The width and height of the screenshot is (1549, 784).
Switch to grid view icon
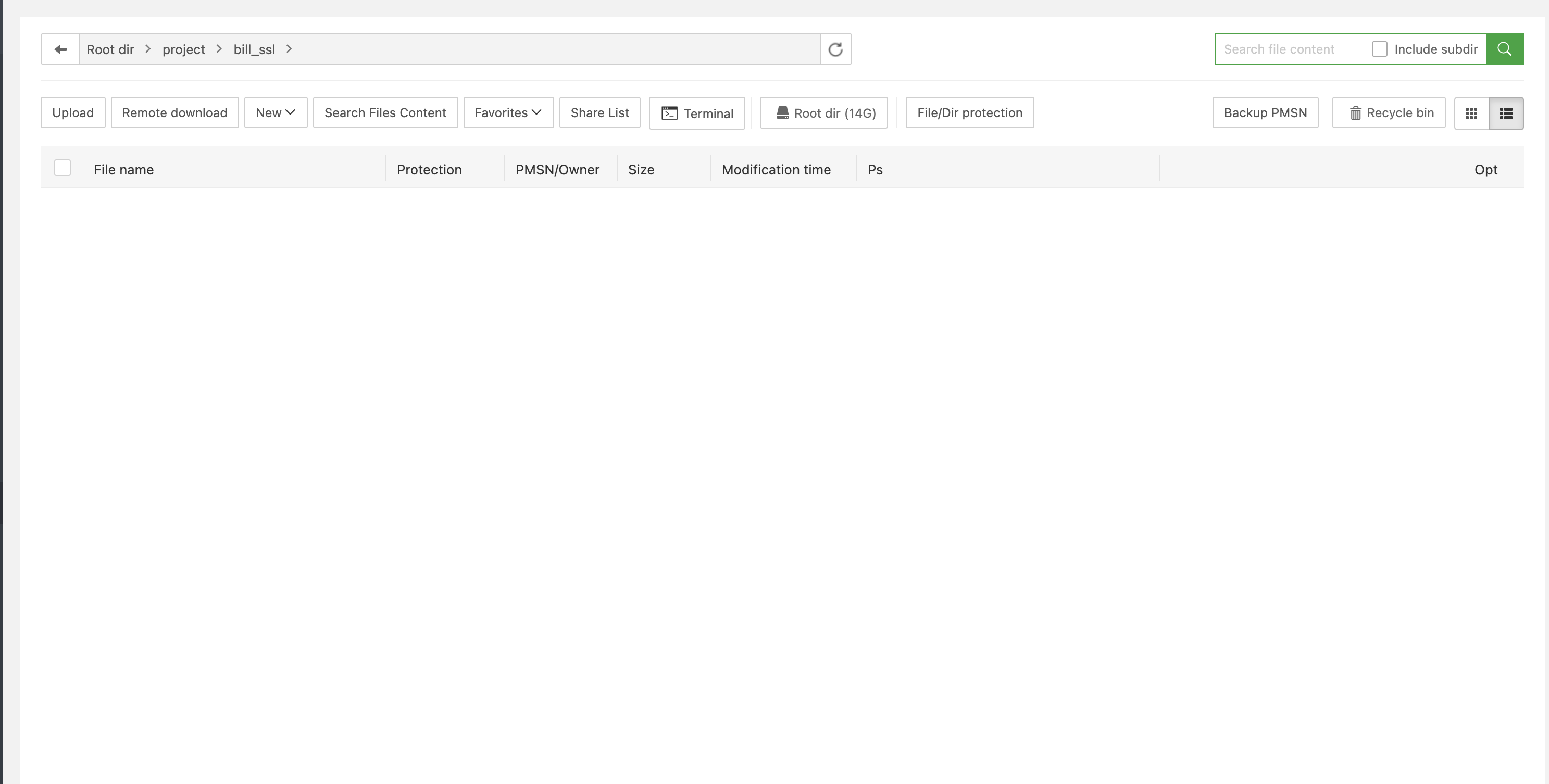(1471, 113)
